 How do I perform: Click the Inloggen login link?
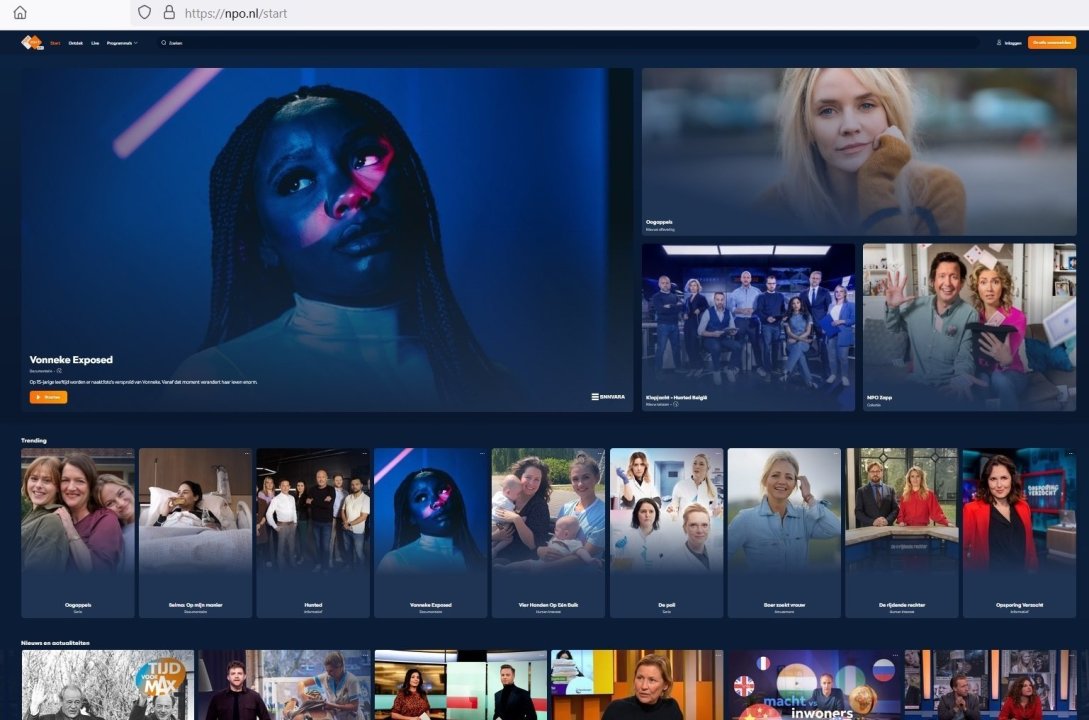(x=1013, y=43)
